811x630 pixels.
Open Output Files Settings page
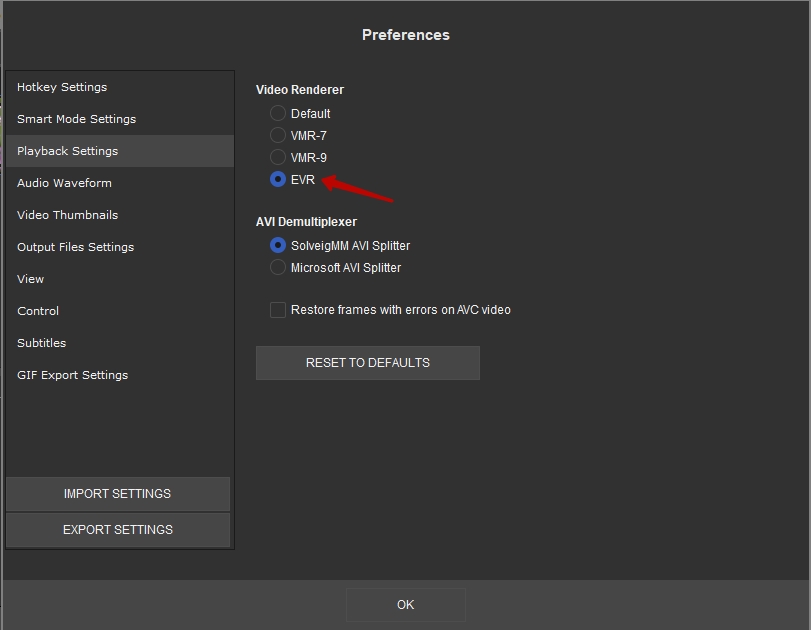75,247
